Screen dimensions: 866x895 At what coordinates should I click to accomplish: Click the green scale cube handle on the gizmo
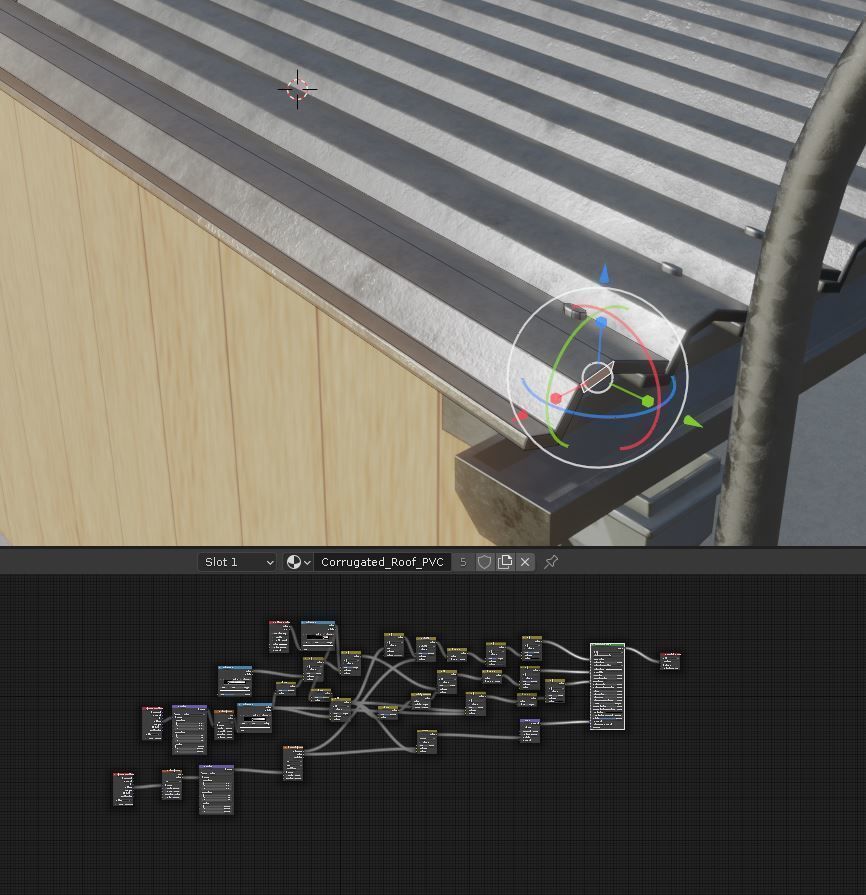point(647,401)
